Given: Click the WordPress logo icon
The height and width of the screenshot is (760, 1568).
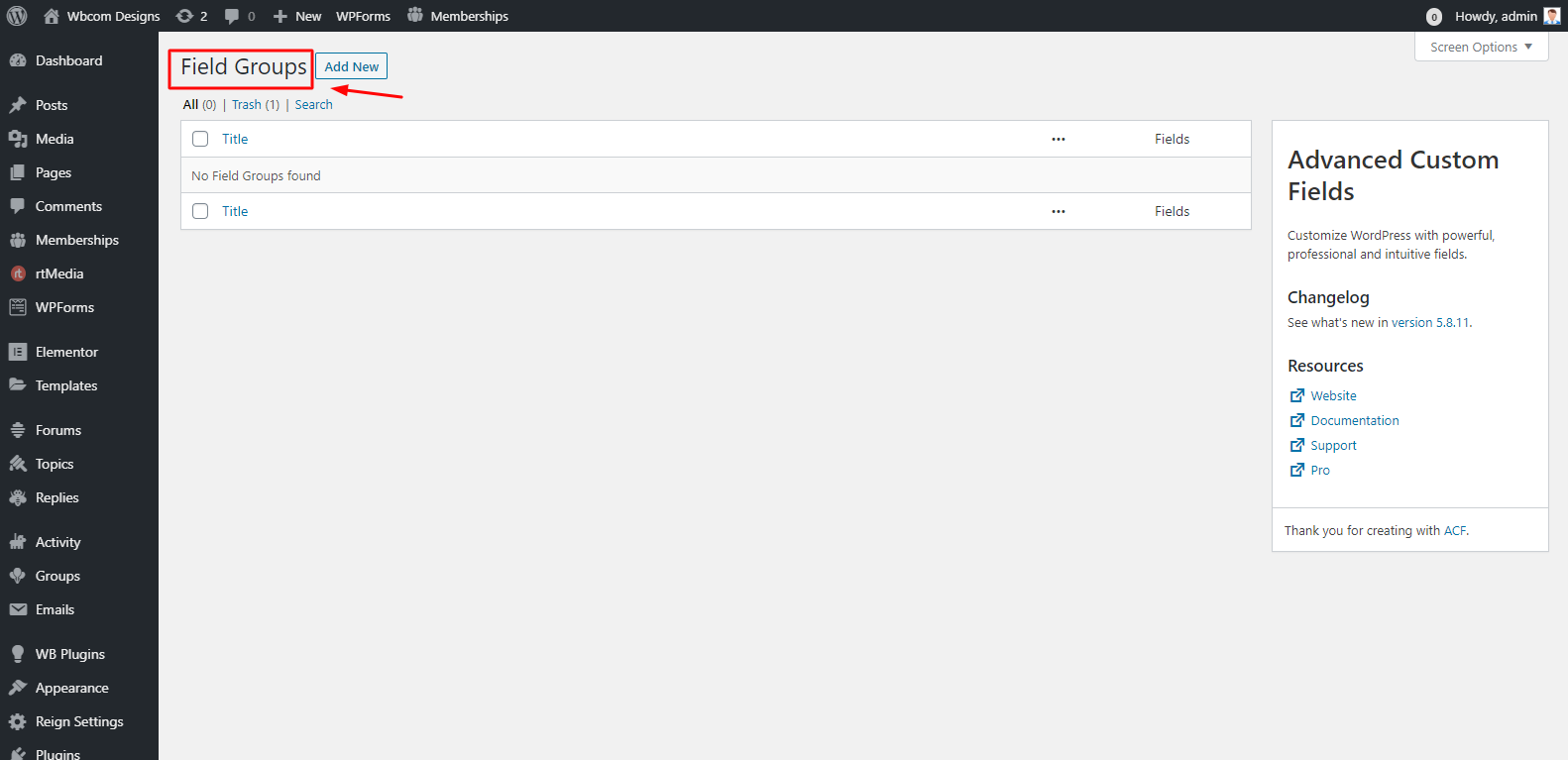Looking at the screenshot, I should (17, 16).
